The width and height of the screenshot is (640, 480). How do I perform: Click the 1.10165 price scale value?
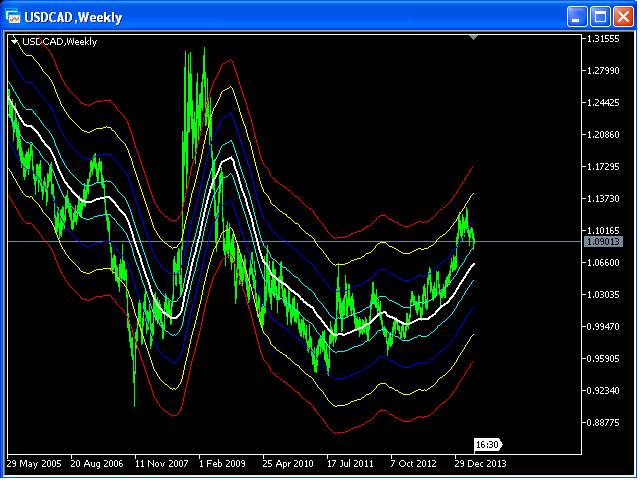[x=603, y=231]
